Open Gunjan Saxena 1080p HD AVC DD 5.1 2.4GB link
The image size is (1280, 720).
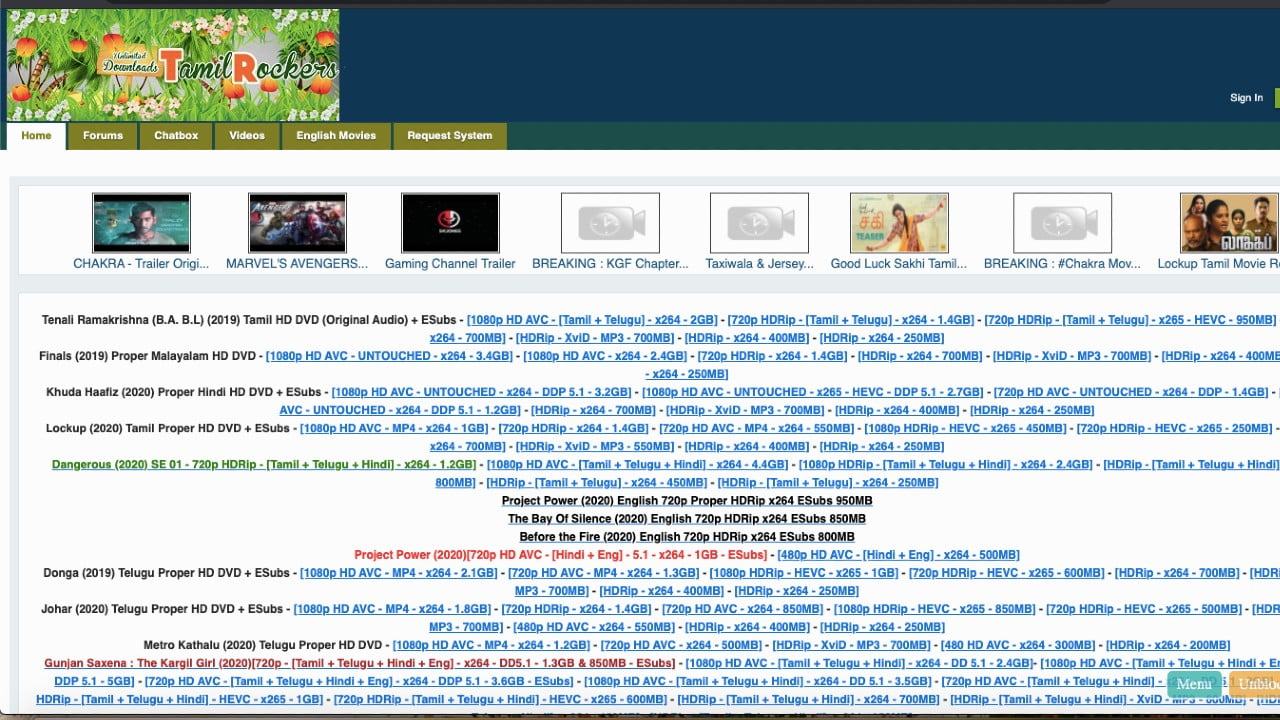tap(858, 663)
